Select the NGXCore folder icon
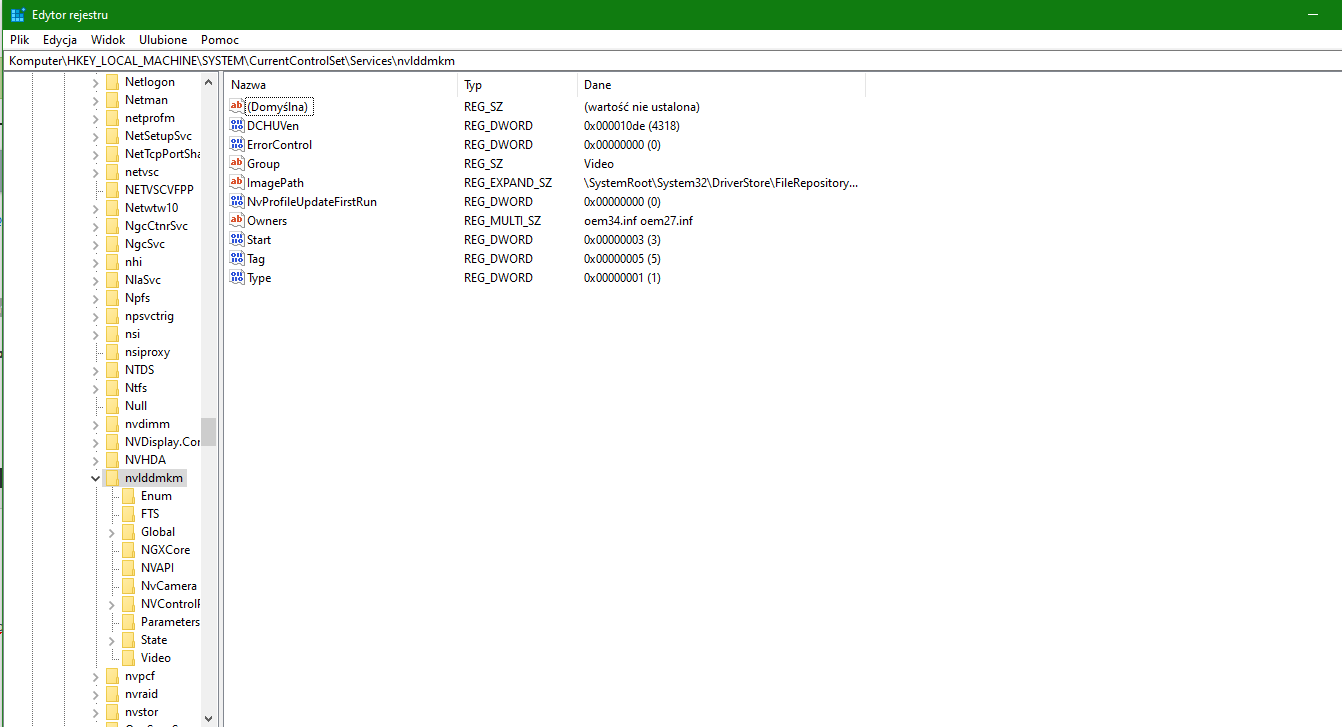Viewport: 1342px width, 727px height. (x=128, y=550)
